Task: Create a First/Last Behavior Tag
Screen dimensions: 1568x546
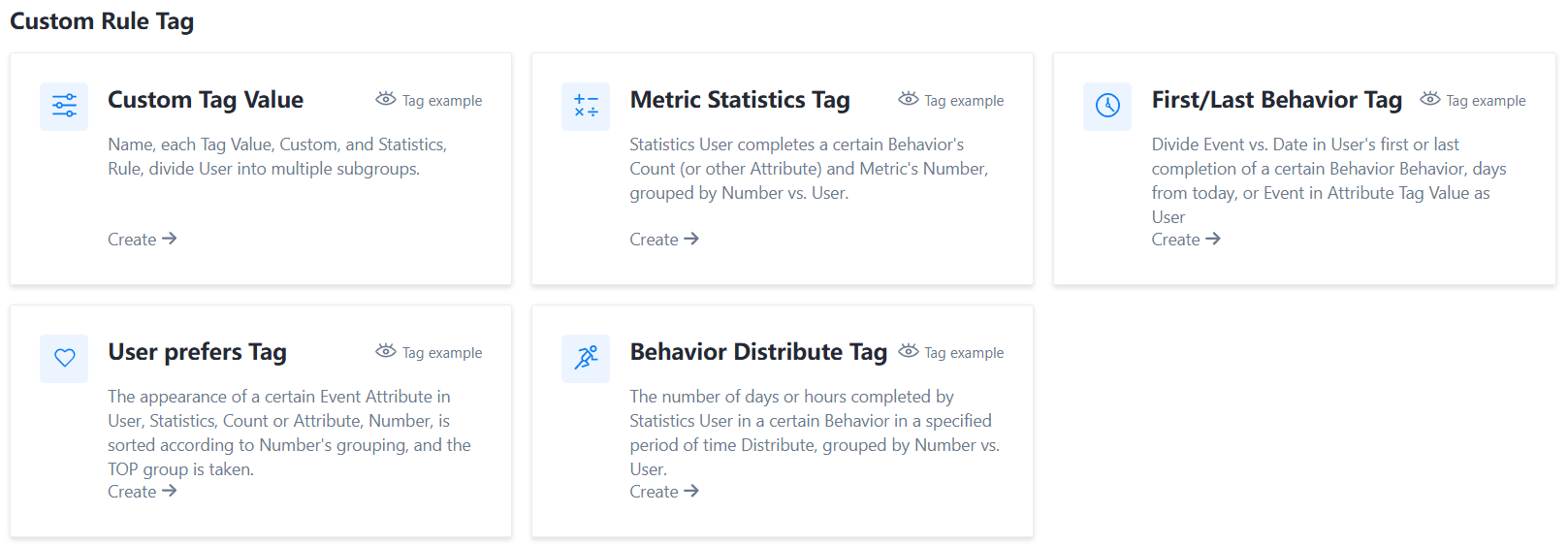Action: coord(1185,240)
